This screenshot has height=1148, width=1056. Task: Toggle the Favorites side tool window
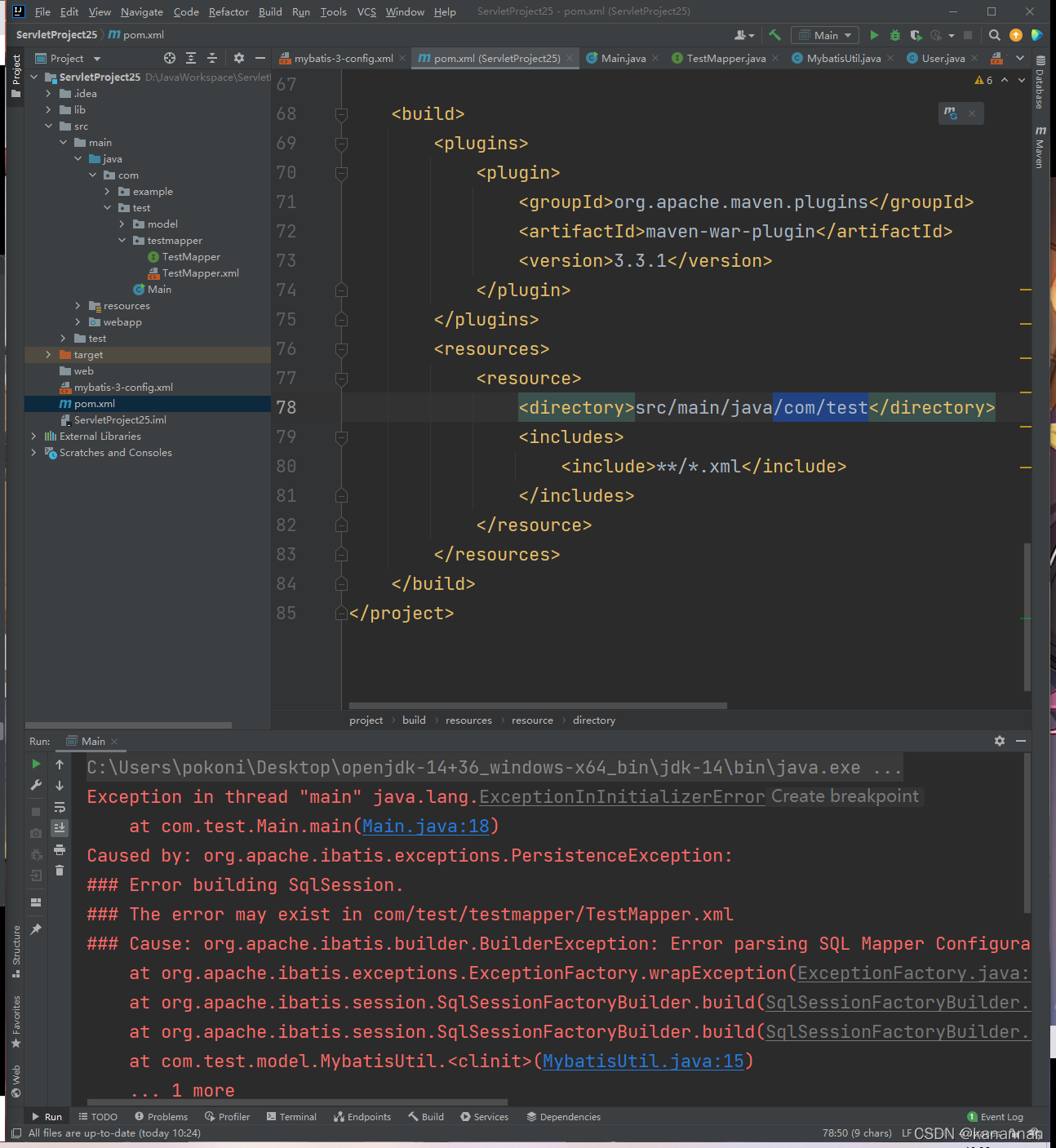coord(16,1022)
